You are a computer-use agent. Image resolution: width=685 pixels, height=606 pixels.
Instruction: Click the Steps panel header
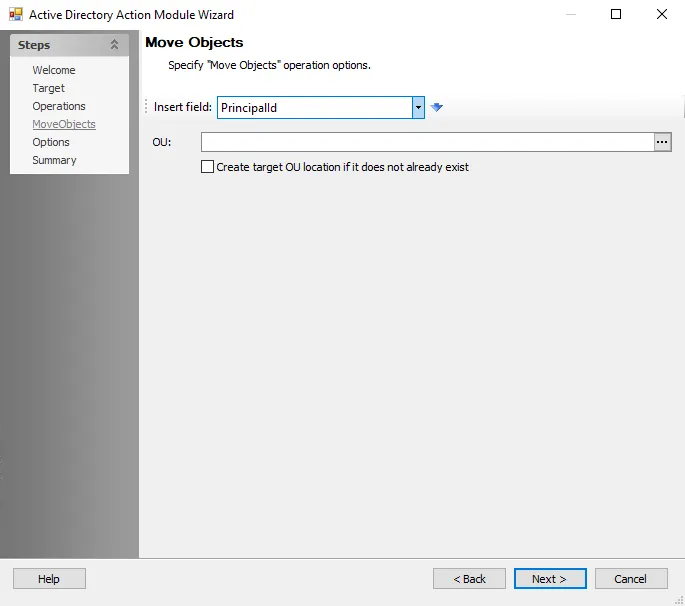pos(69,45)
